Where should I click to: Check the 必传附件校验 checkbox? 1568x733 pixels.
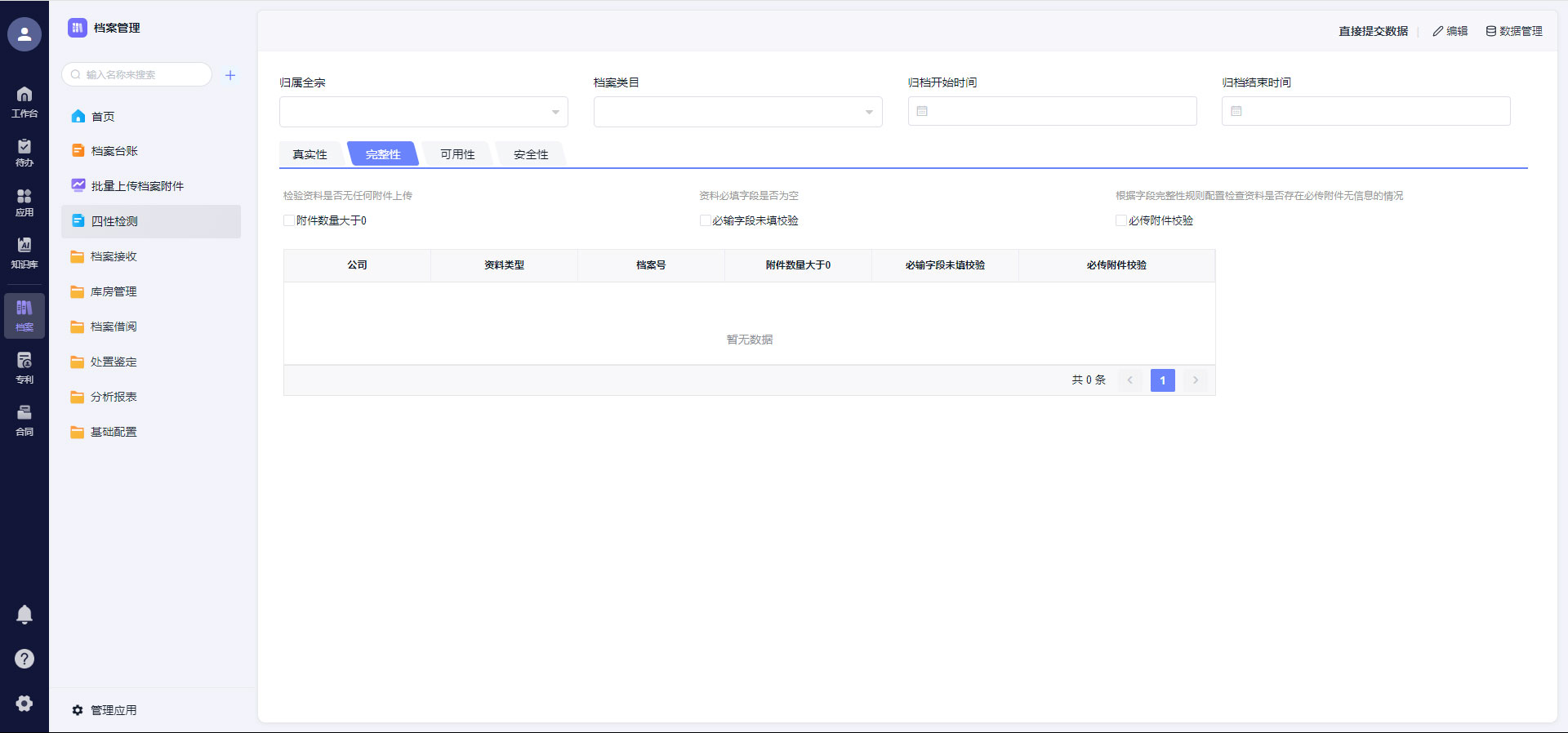[1121, 220]
